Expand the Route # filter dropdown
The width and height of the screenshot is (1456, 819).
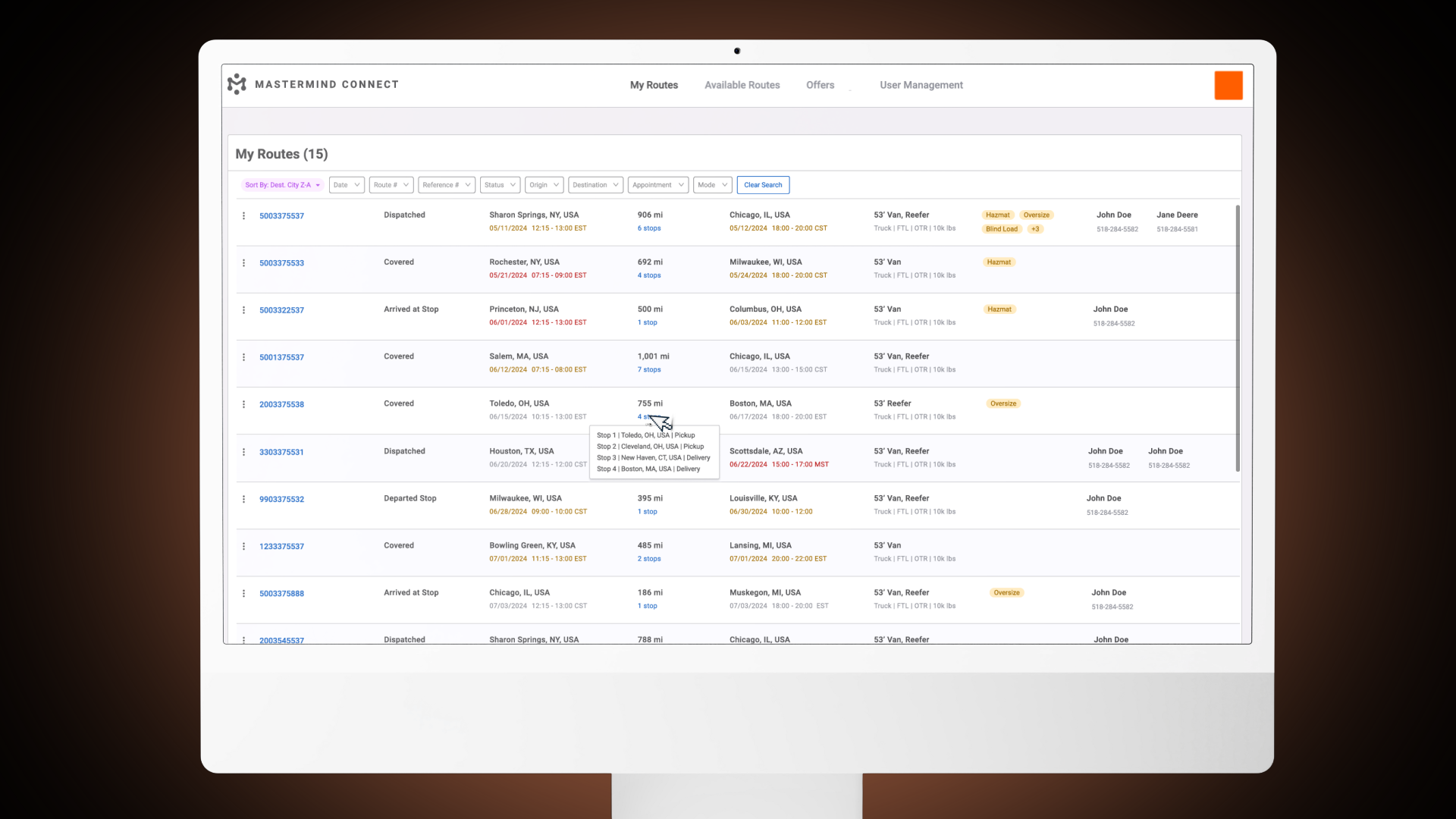pos(391,185)
